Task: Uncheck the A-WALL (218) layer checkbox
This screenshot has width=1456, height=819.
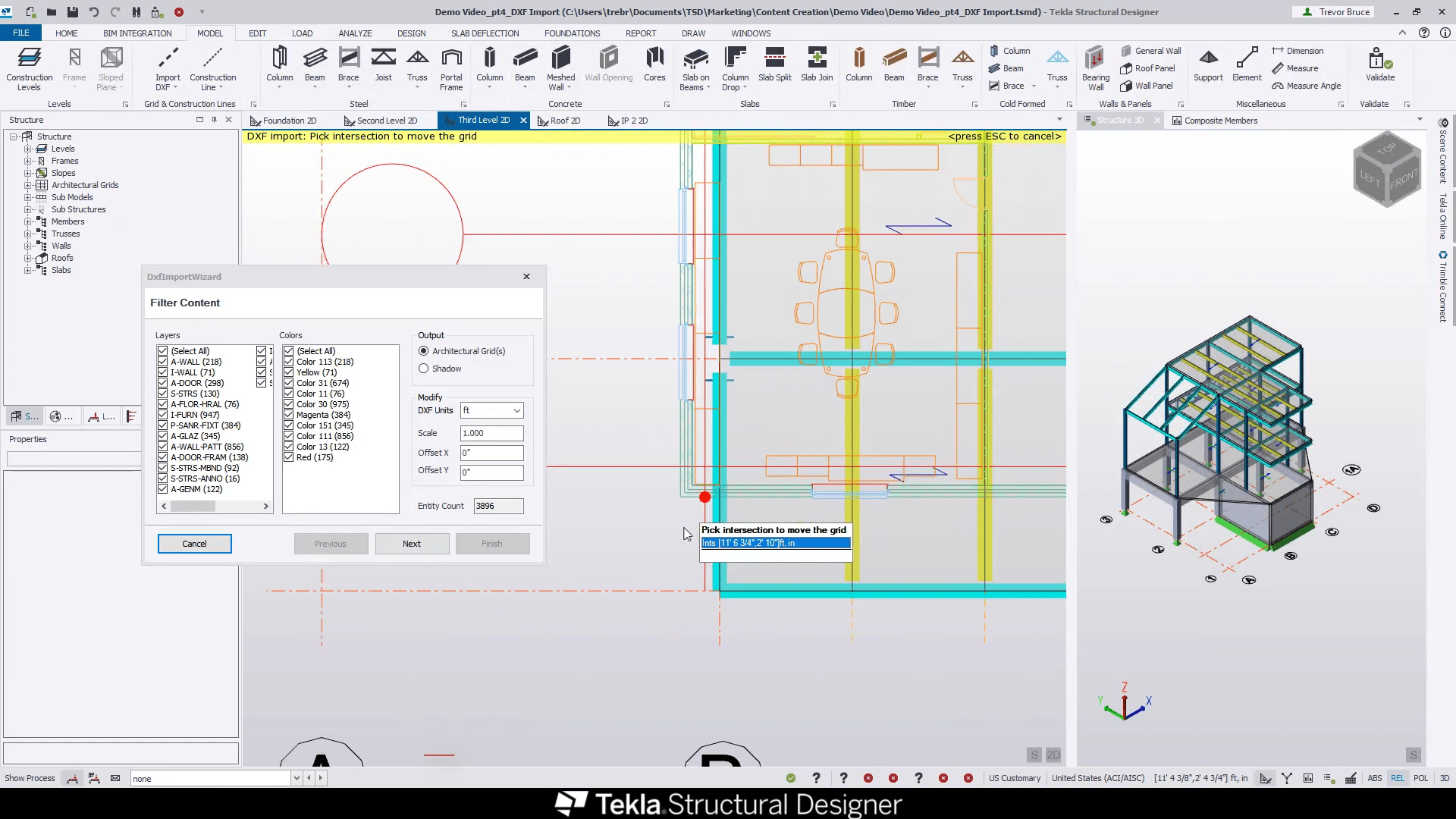Action: pyautogui.click(x=163, y=362)
